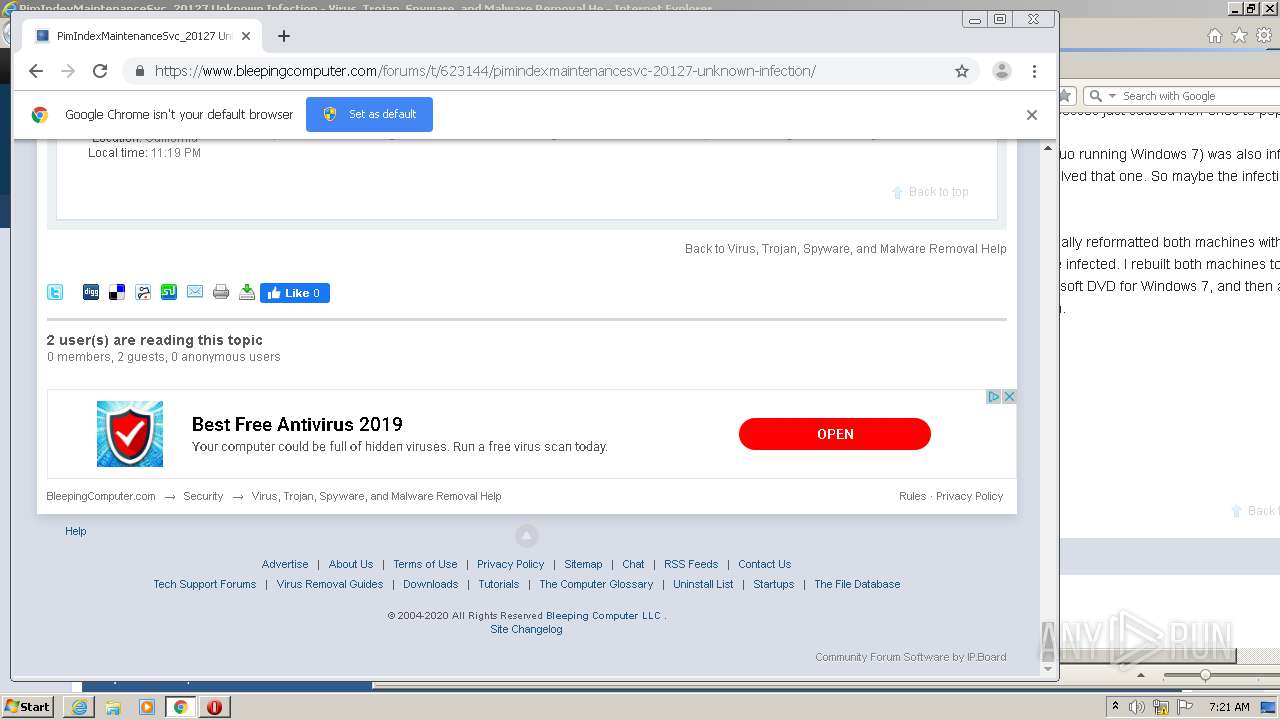Click OPEN on the antivirus ad
1280x720 pixels.
[x=835, y=434]
